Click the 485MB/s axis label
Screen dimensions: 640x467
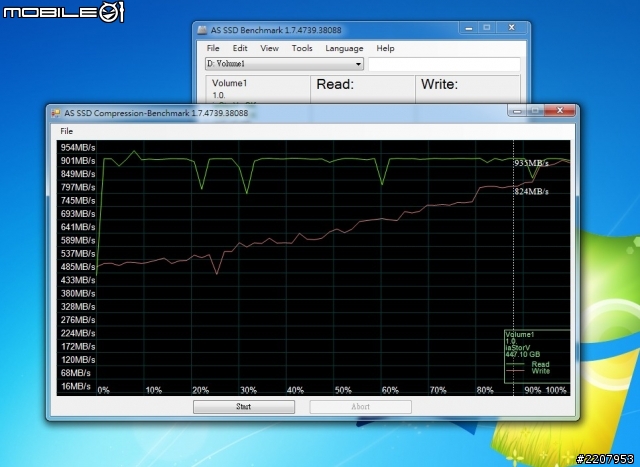78,267
